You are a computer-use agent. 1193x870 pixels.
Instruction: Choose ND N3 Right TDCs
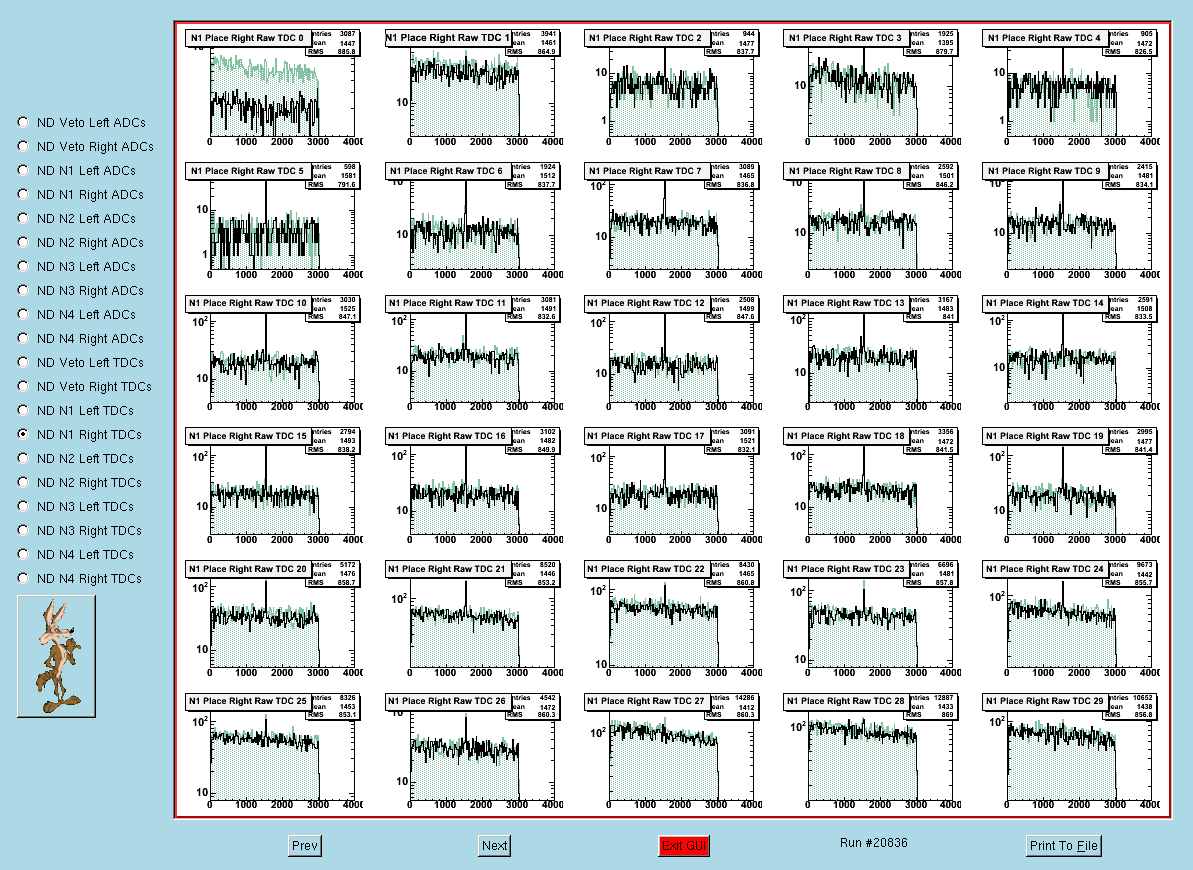coord(23,530)
